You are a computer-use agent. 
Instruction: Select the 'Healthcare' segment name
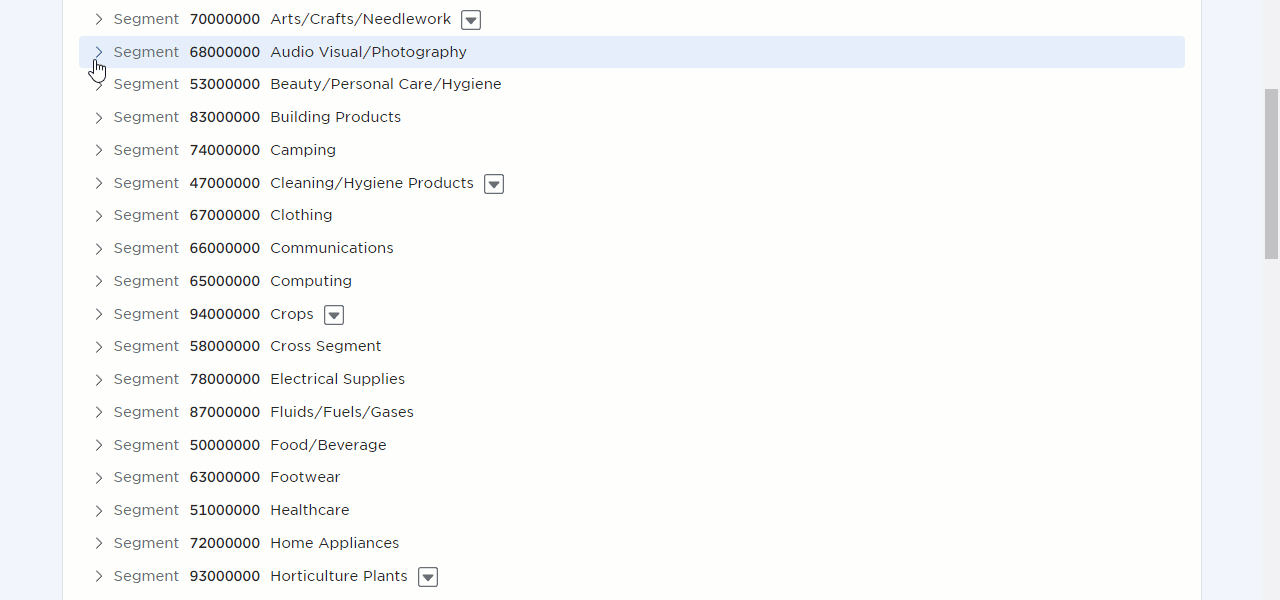310,510
